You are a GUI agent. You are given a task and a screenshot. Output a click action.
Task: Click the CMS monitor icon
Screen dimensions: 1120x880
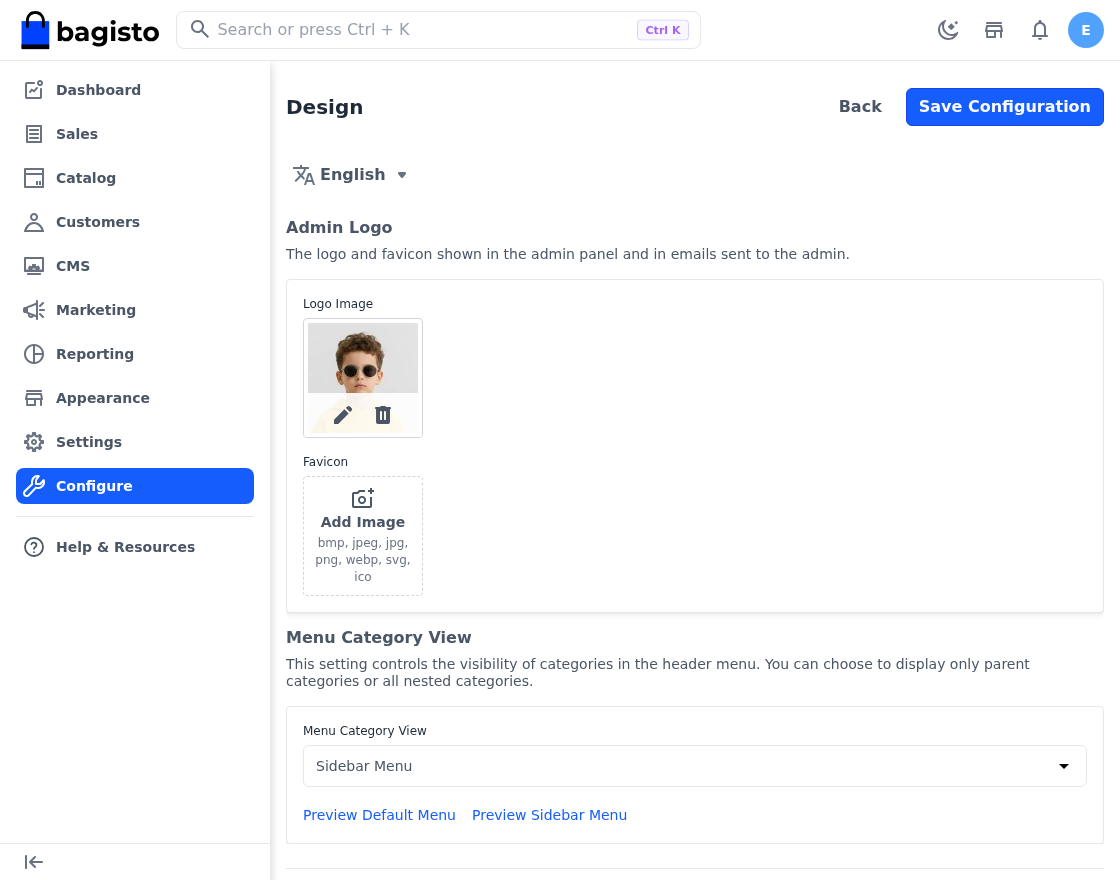34,266
